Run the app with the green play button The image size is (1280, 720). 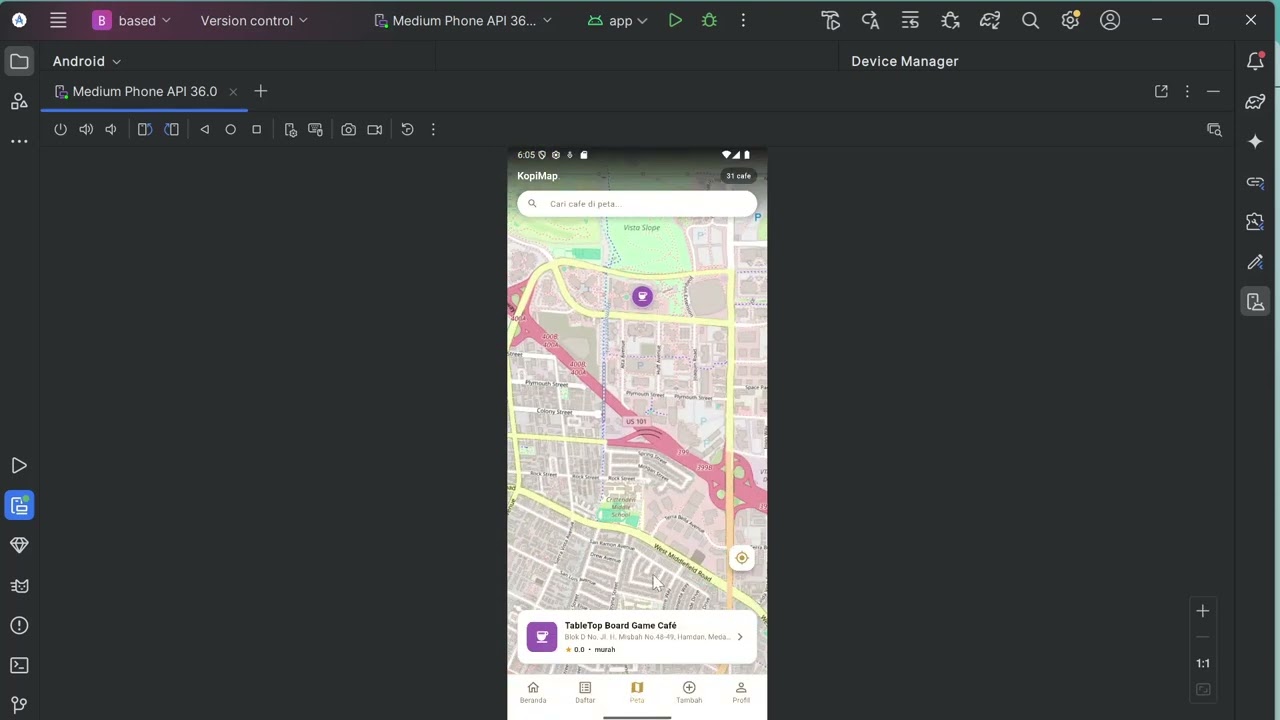(675, 20)
